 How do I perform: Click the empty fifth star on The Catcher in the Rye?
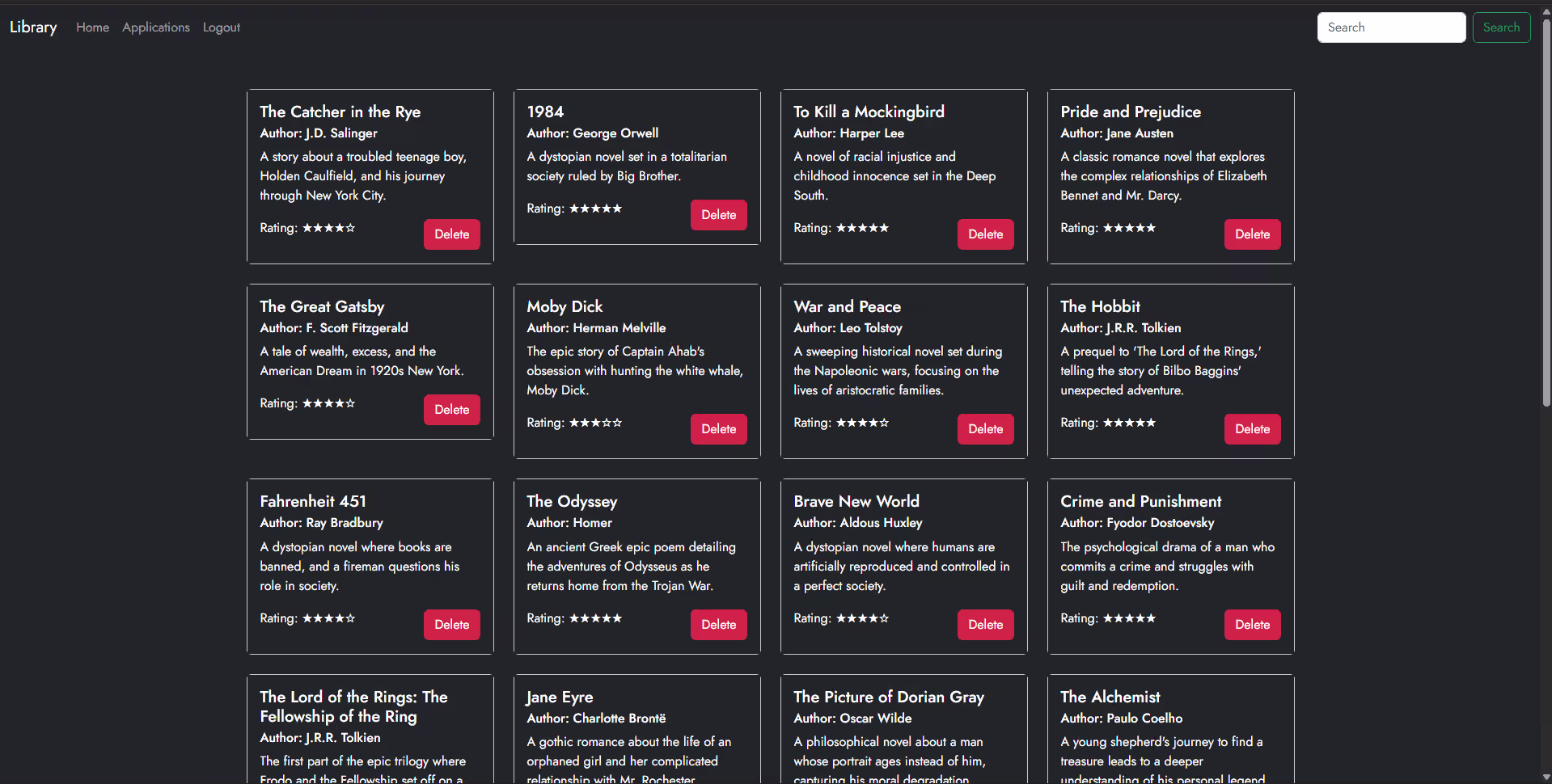pyautogui.click(x=349, y=228)
